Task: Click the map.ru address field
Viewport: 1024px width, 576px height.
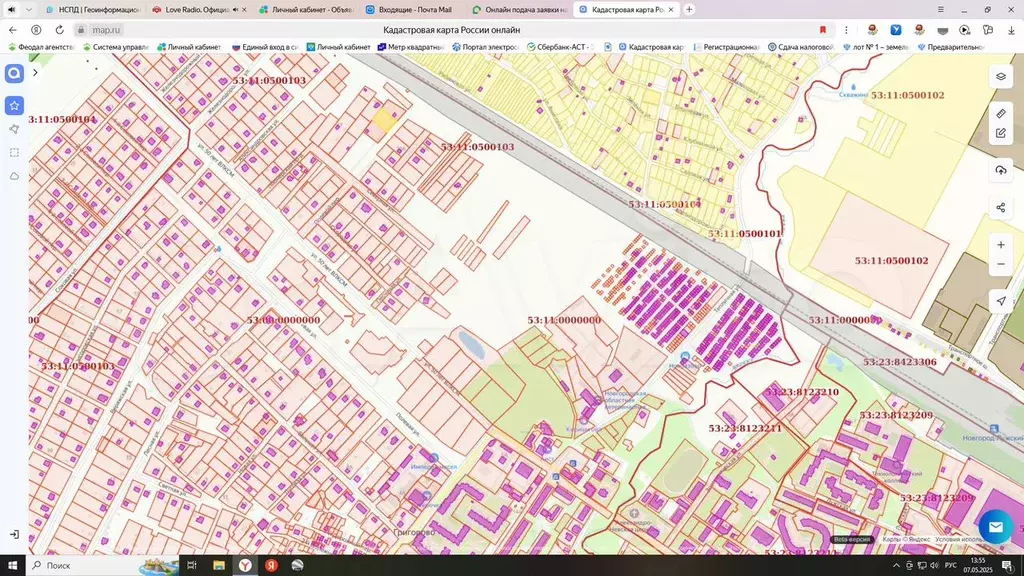Action: pos(106,30)
